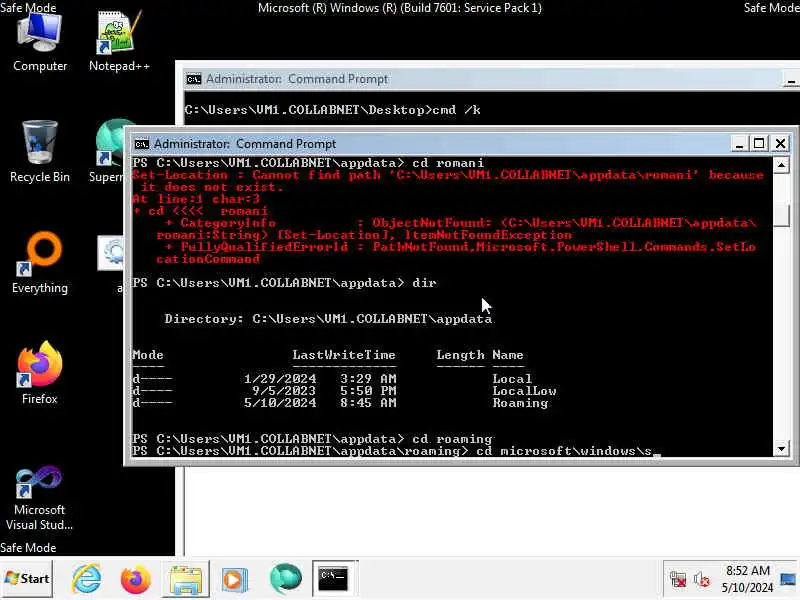This screenshot has height=600, width=800.
Task: Click the 'Mode' column header
Action: click(x=147, y=355)
